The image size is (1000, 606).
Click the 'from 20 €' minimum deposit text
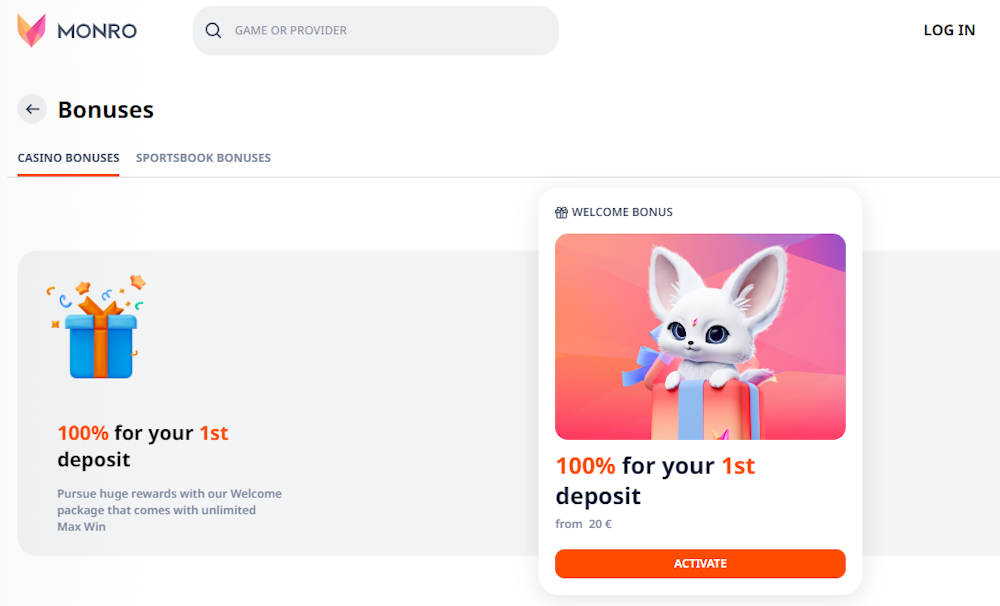[583, 524]
